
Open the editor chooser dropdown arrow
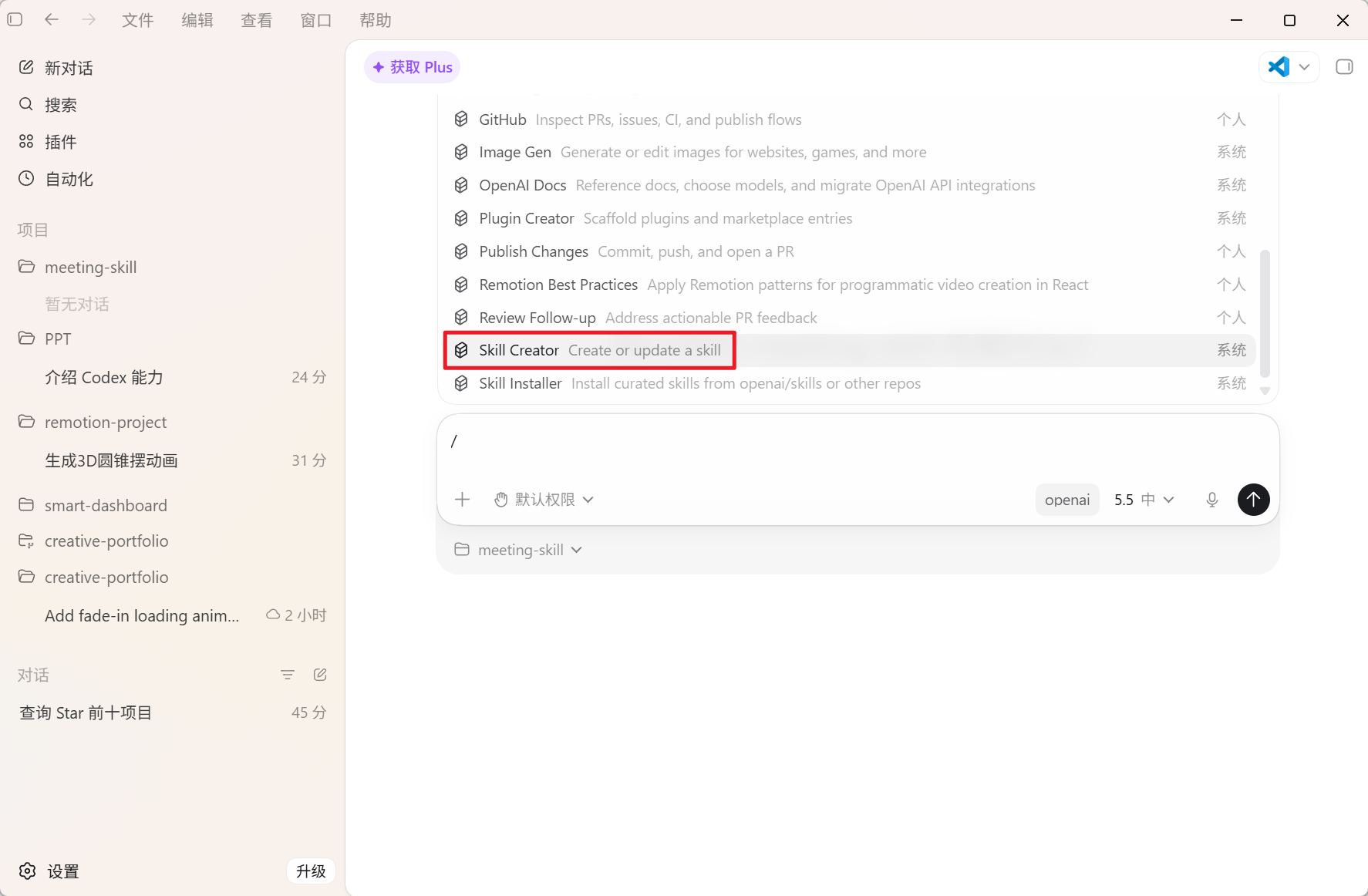[x=1305, y=67]
